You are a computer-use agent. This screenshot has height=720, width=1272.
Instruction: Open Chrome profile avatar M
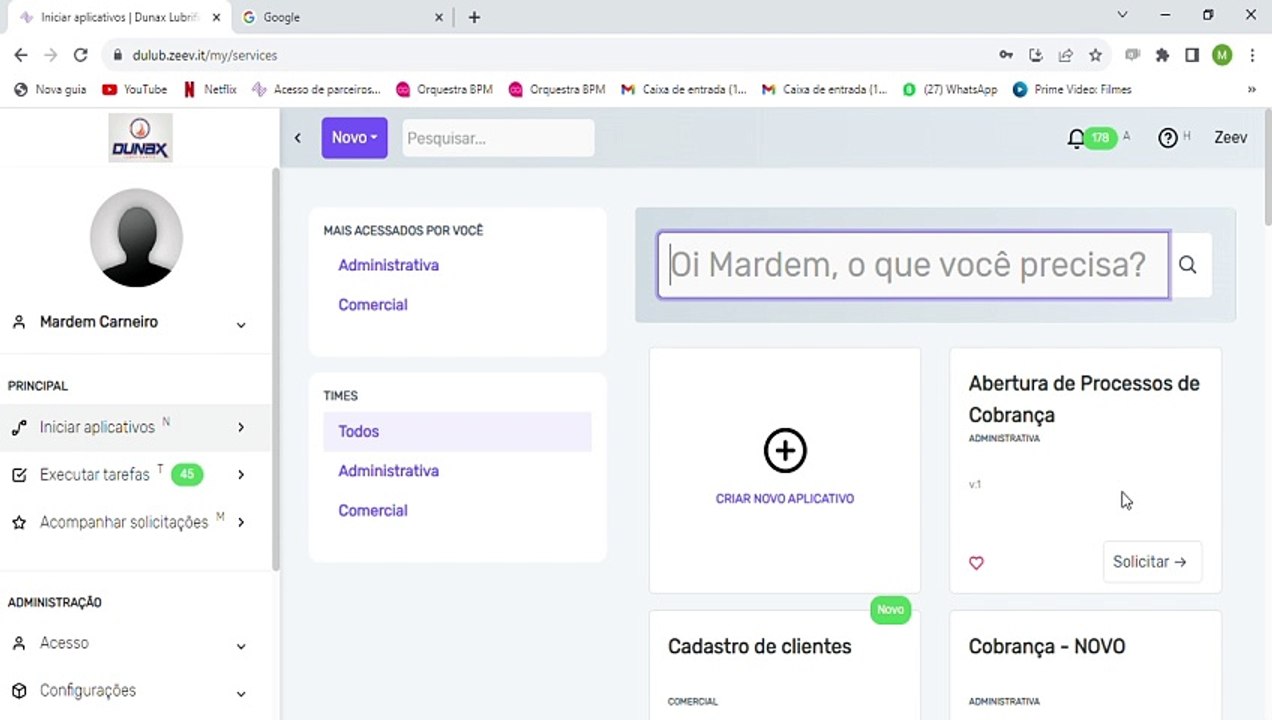[x=1222, y=55]
